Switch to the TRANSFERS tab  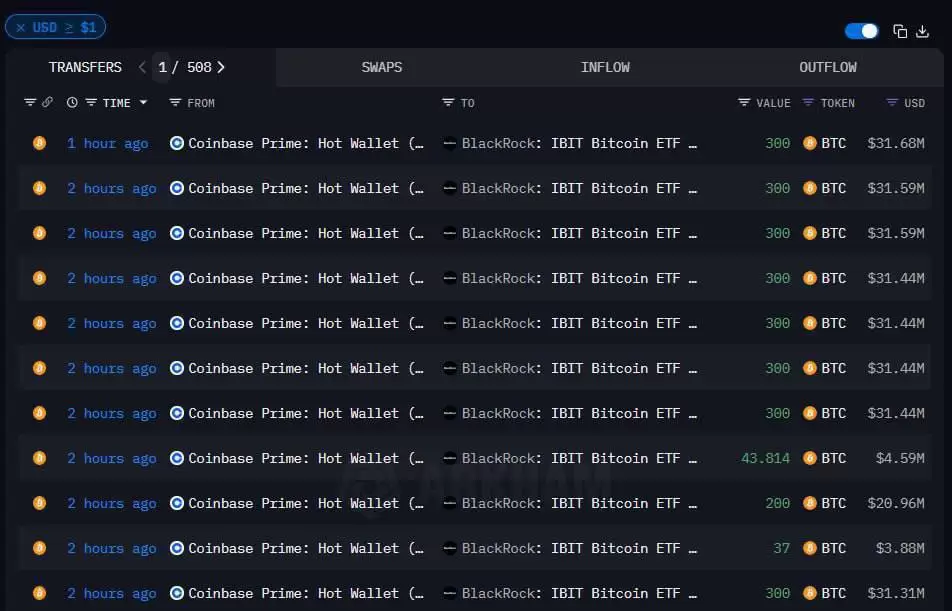pos(85,67)
